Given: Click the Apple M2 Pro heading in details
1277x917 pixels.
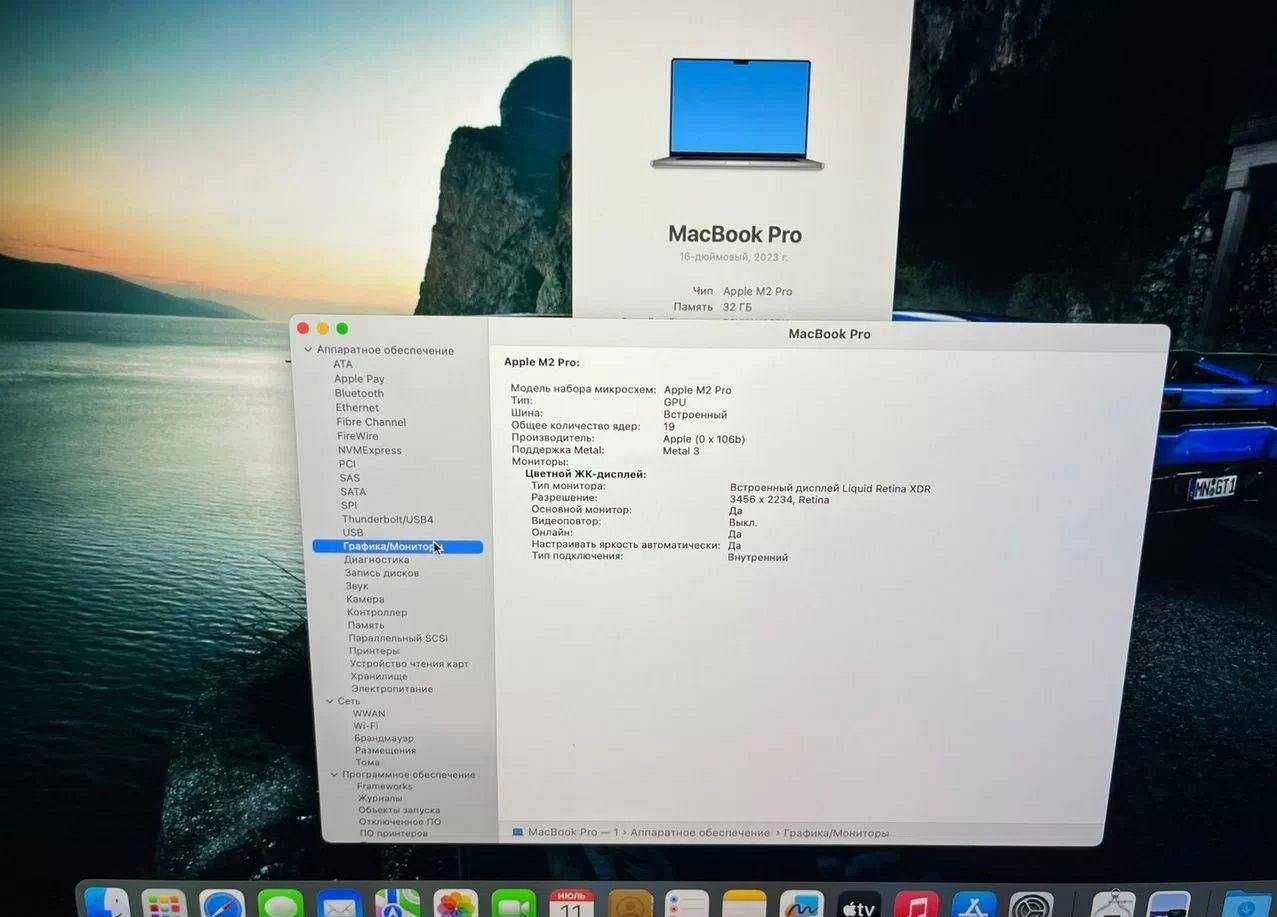Looking at the screenshot, I should (x=541, y=362).
